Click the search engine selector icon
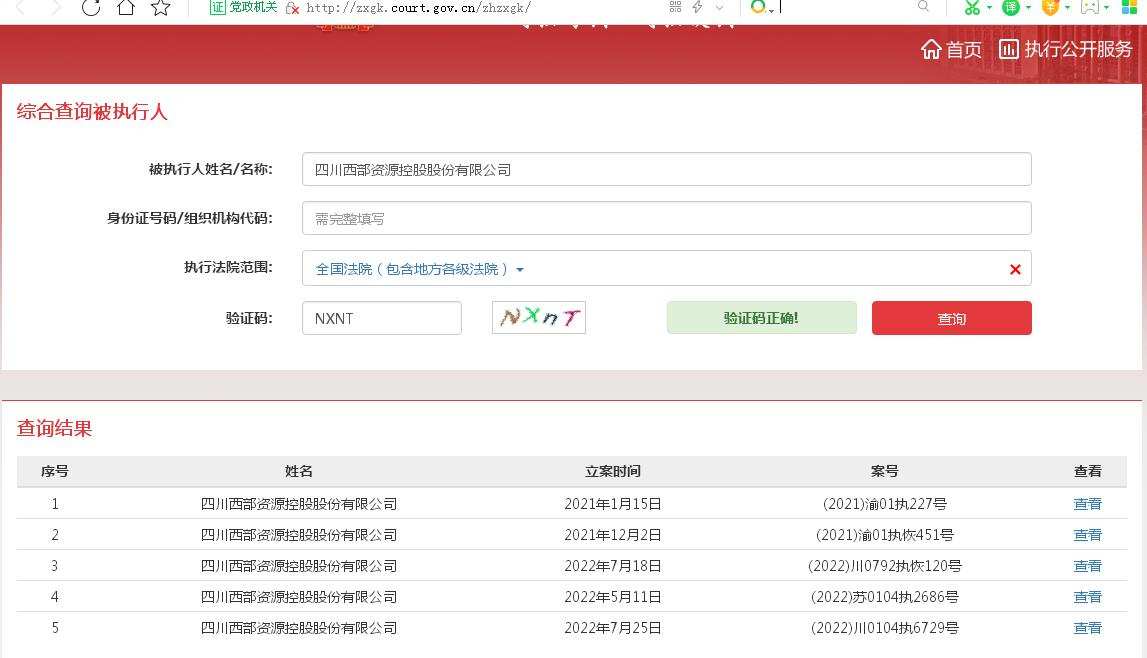 (761, 7)
